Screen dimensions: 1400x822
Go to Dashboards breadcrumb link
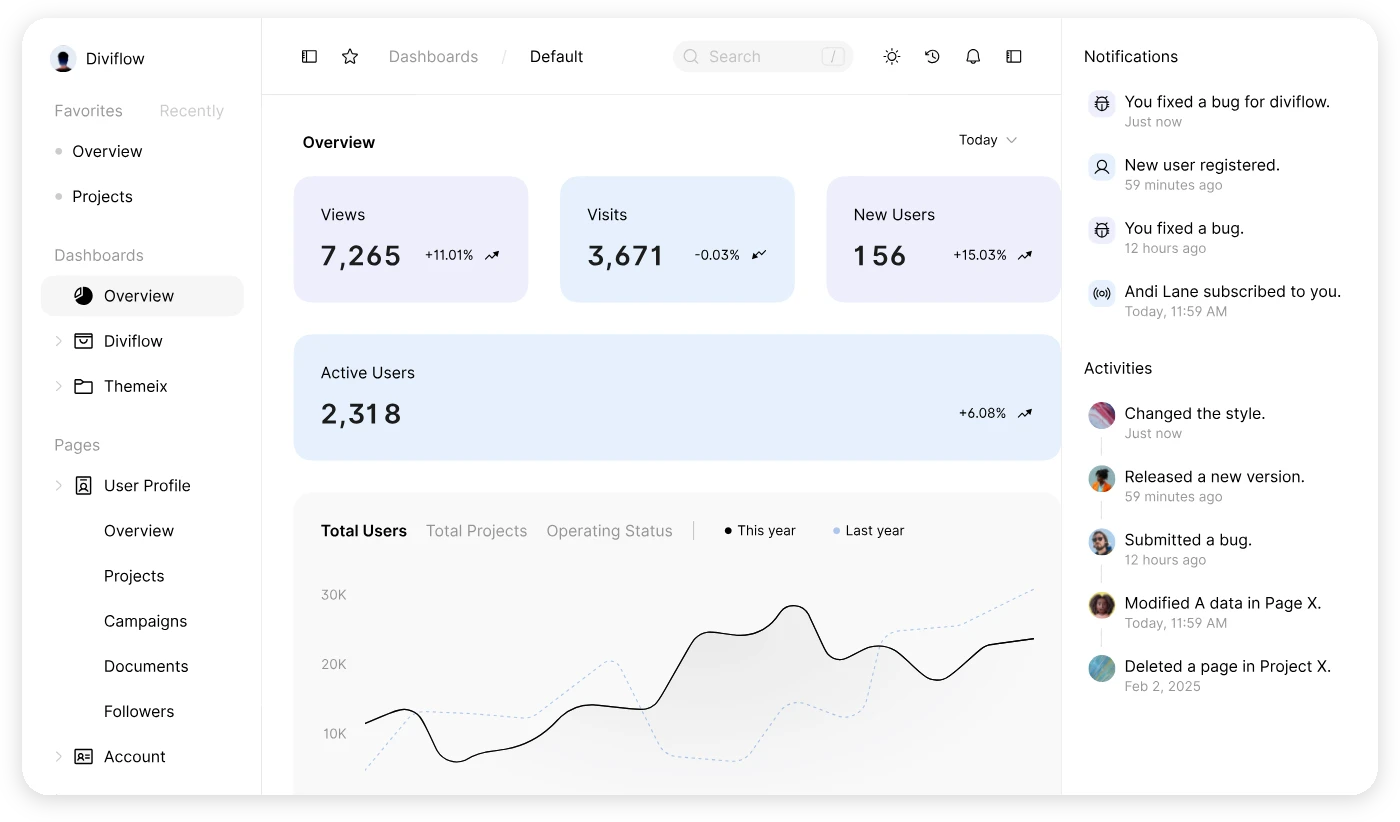tap(433, 57)
